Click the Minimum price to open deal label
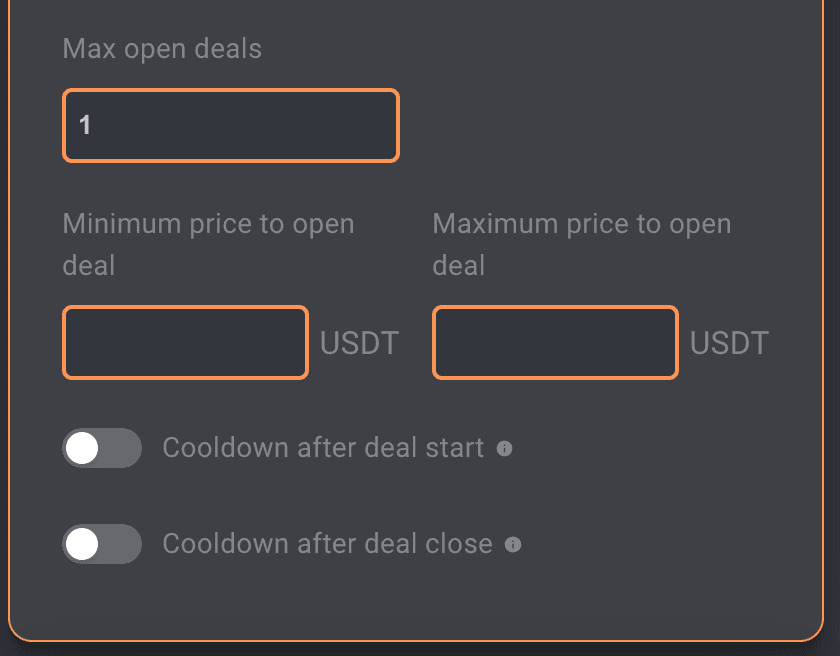840x656 pixels. click(208, 224)
